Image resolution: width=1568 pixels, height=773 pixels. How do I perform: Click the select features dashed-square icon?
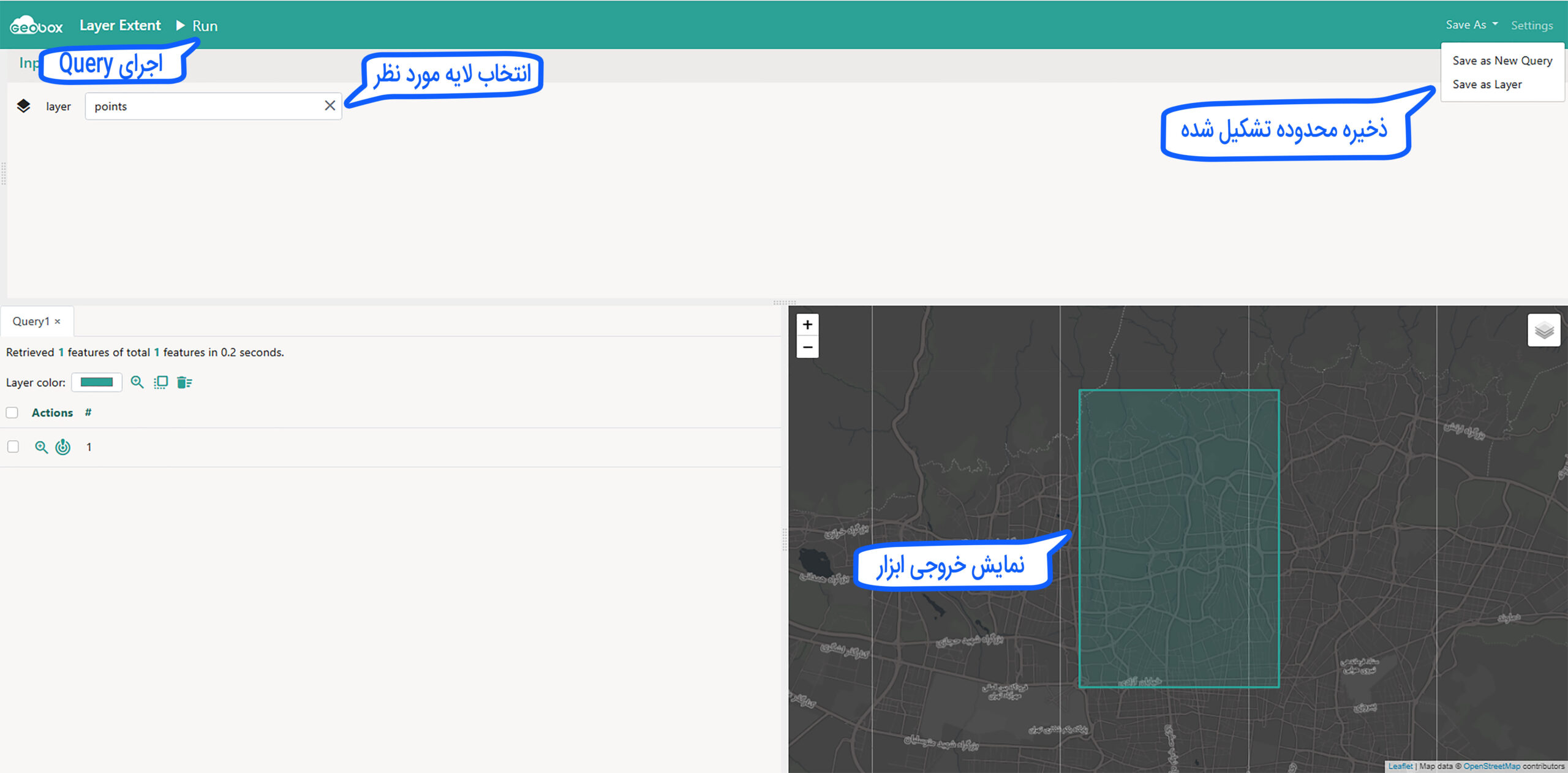tap(160, 382)
